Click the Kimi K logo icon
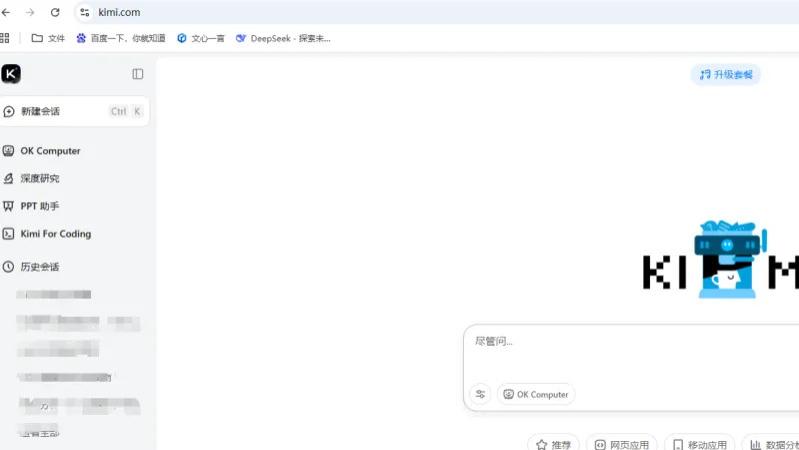The height and width of the screenshot is (450, 799). tap(11, 74)
